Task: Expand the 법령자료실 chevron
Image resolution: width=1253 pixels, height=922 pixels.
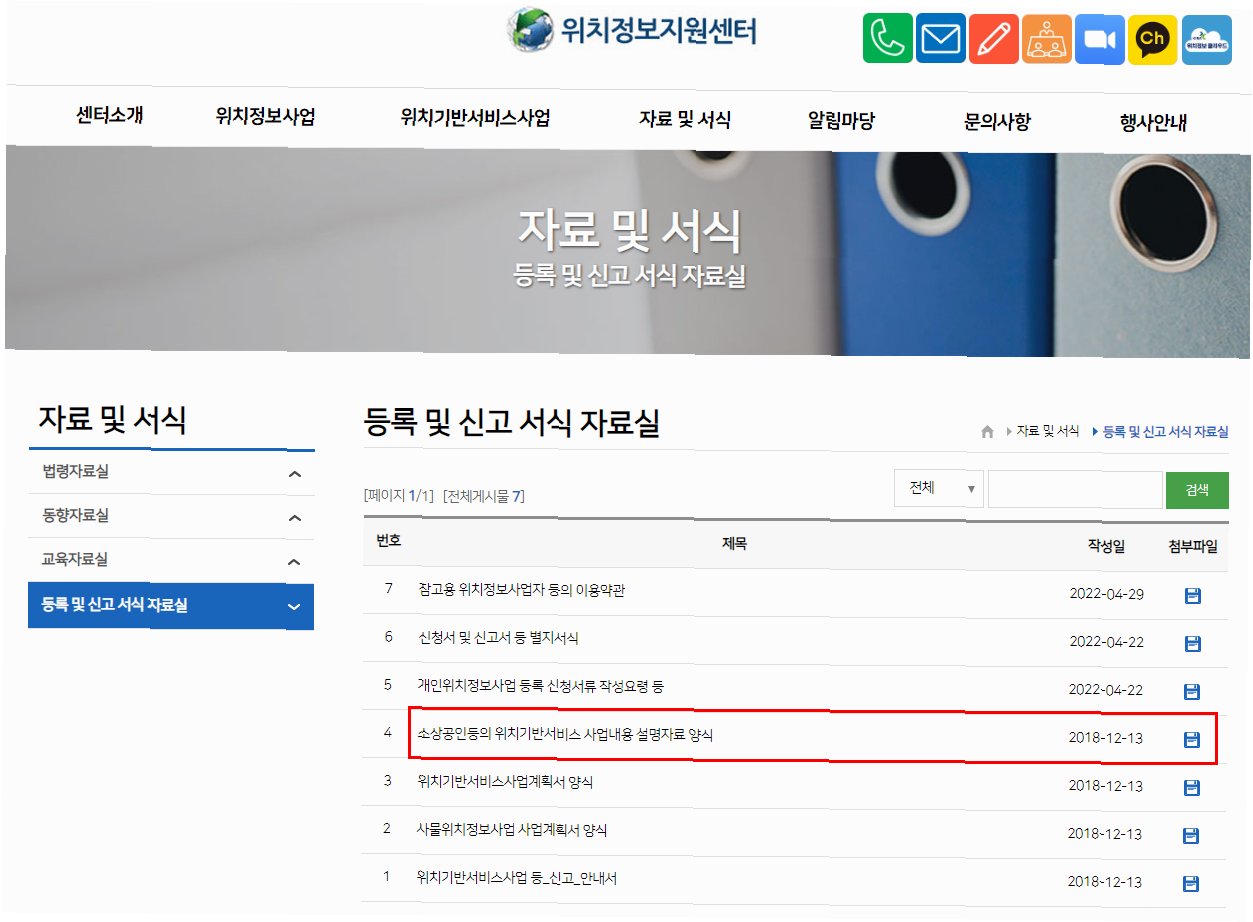Action: pos(294,474)
